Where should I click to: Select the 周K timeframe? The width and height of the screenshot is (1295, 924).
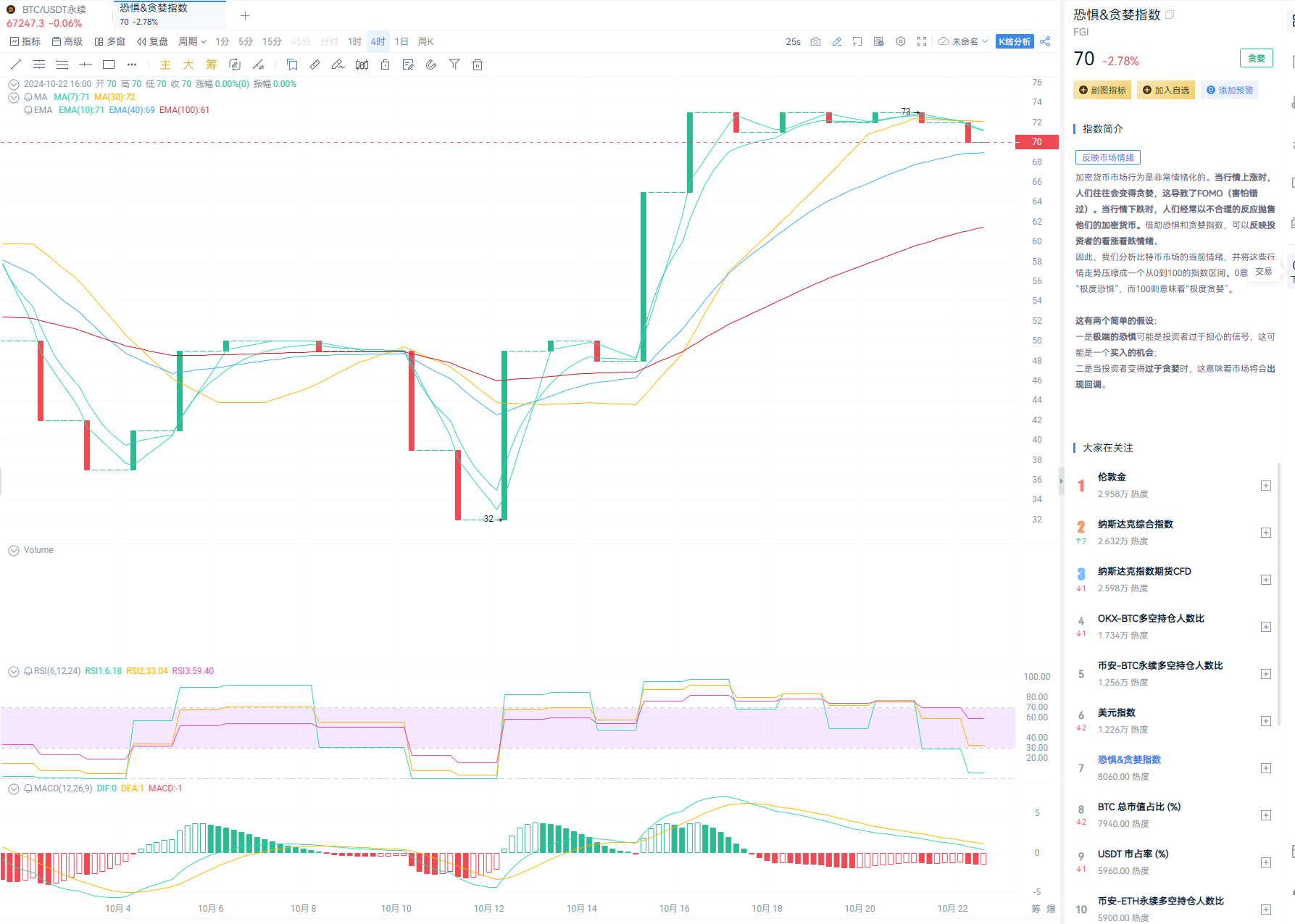point(426,41)
